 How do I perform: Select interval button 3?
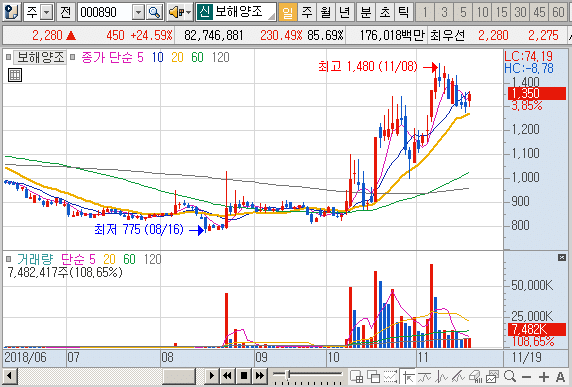click(x=444, y=12)
